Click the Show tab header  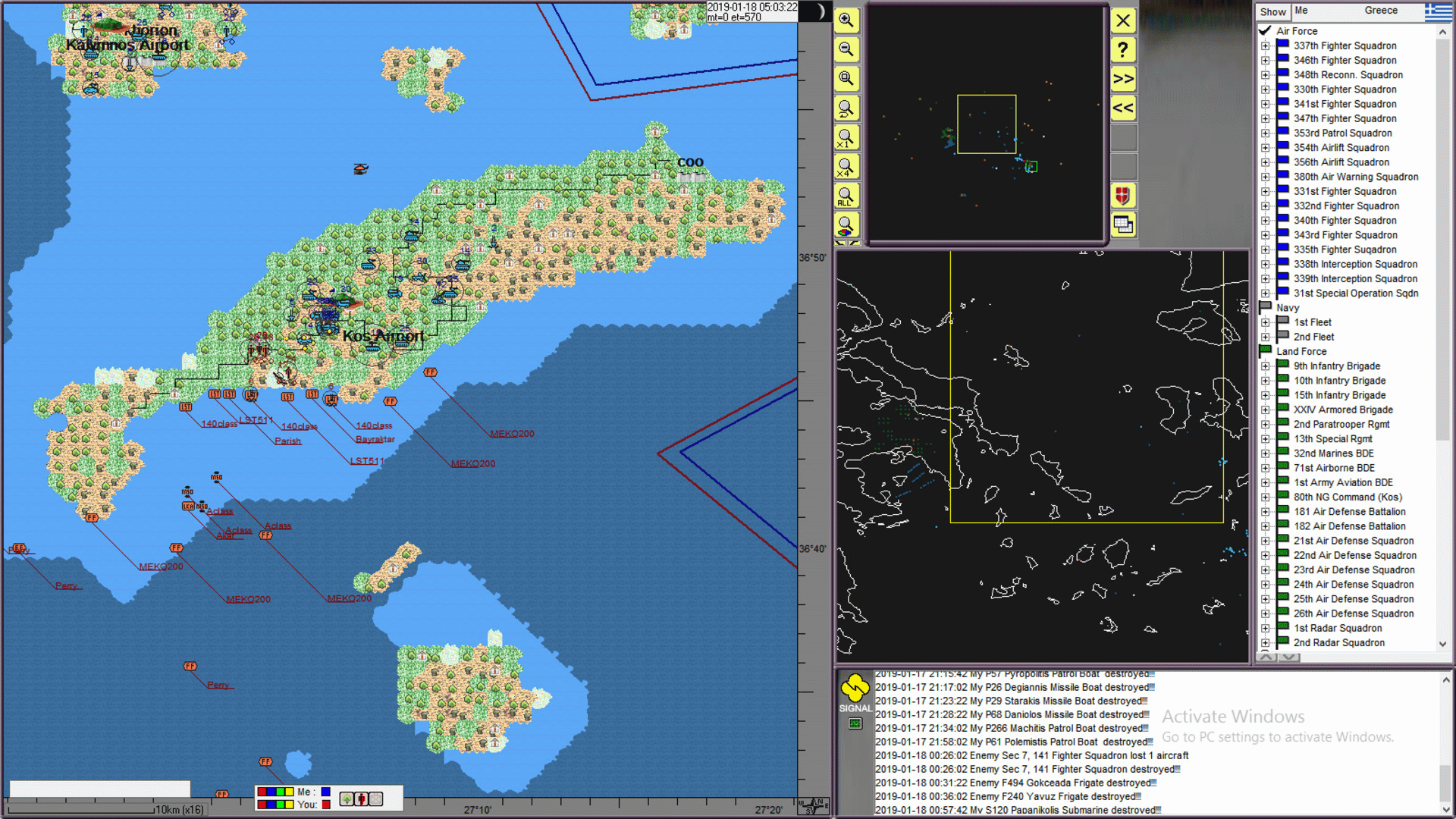click(x=1272, y=11)
